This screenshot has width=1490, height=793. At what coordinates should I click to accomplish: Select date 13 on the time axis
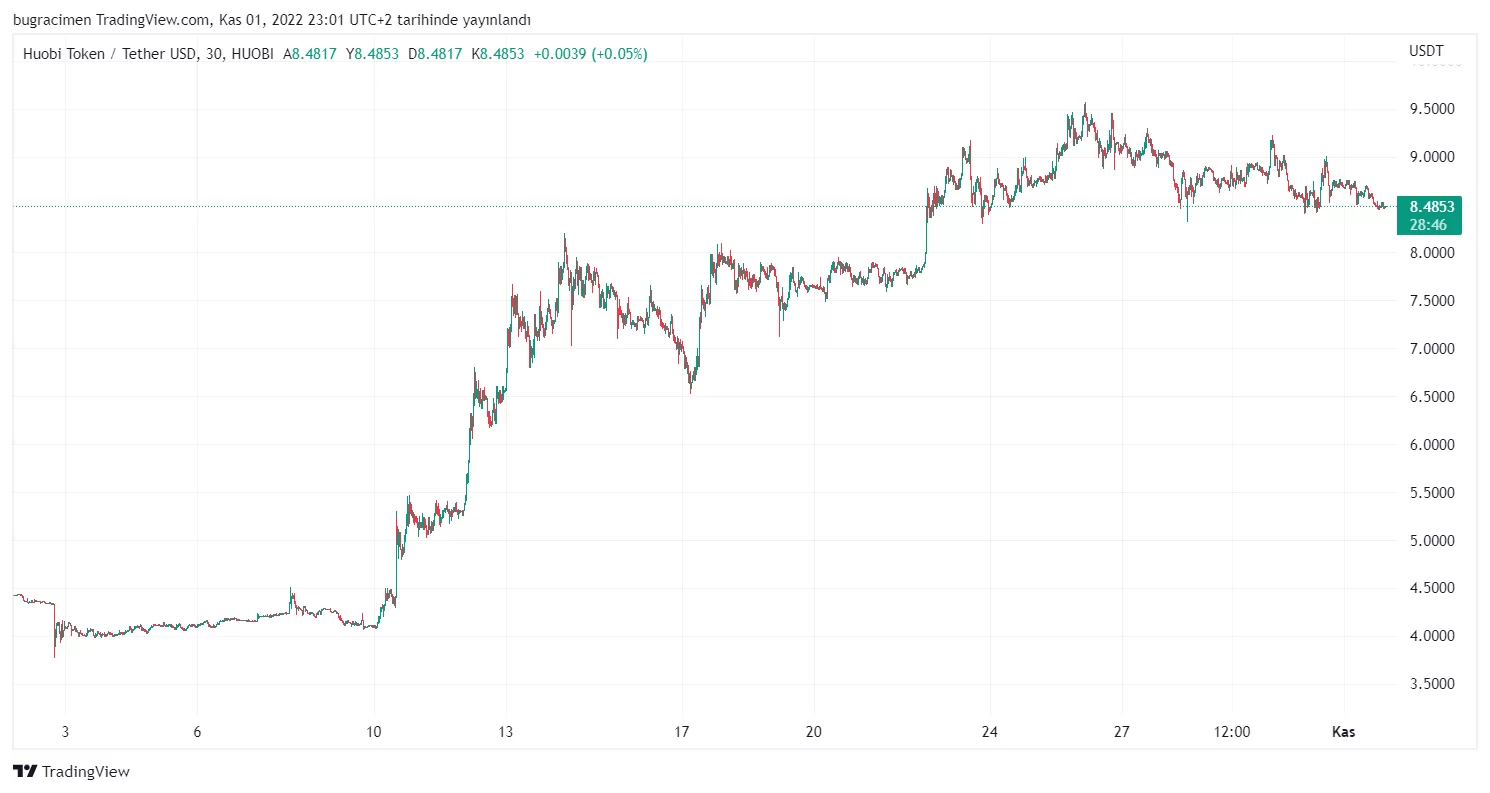507,732
